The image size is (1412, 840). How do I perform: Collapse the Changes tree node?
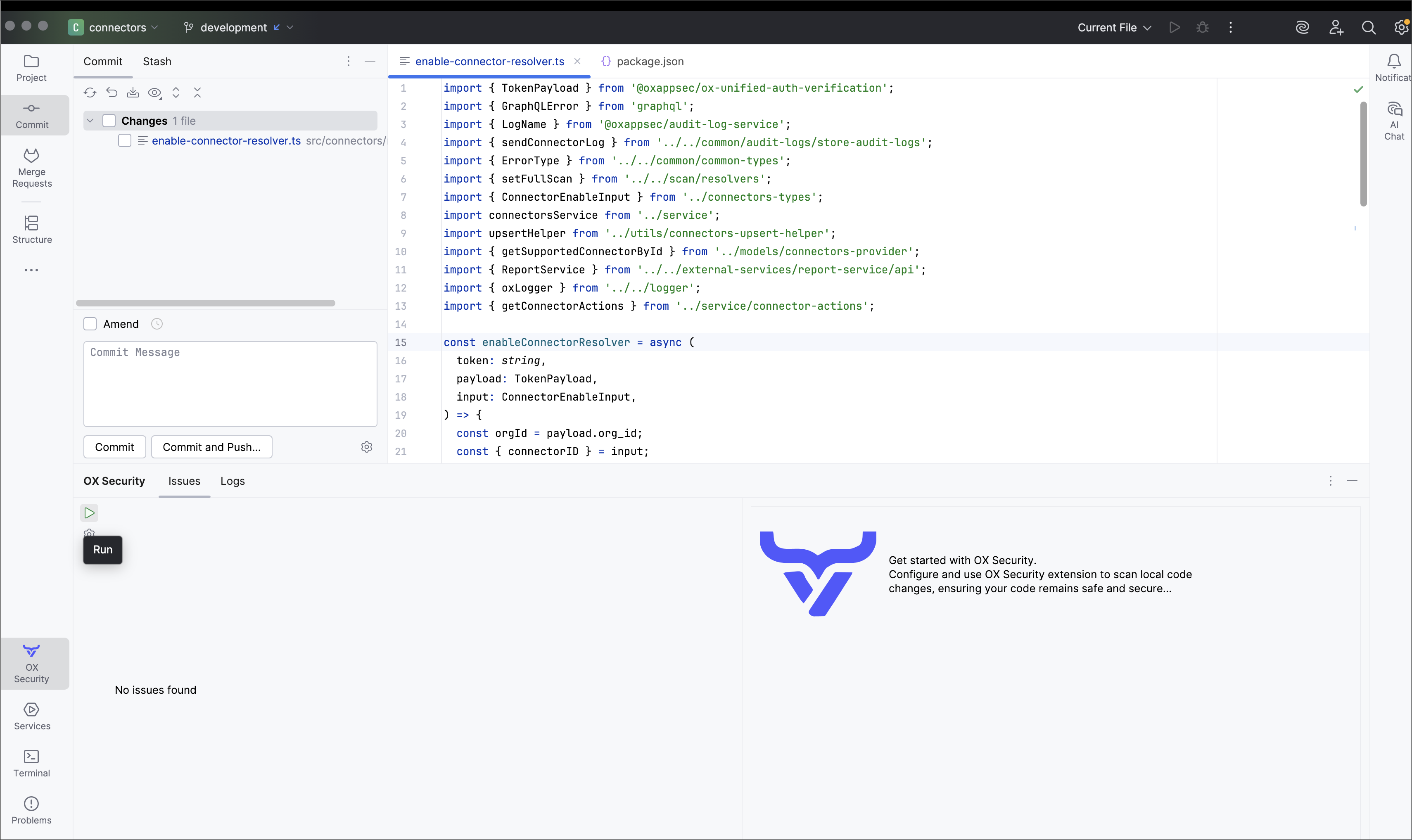[x=90, y=121]
